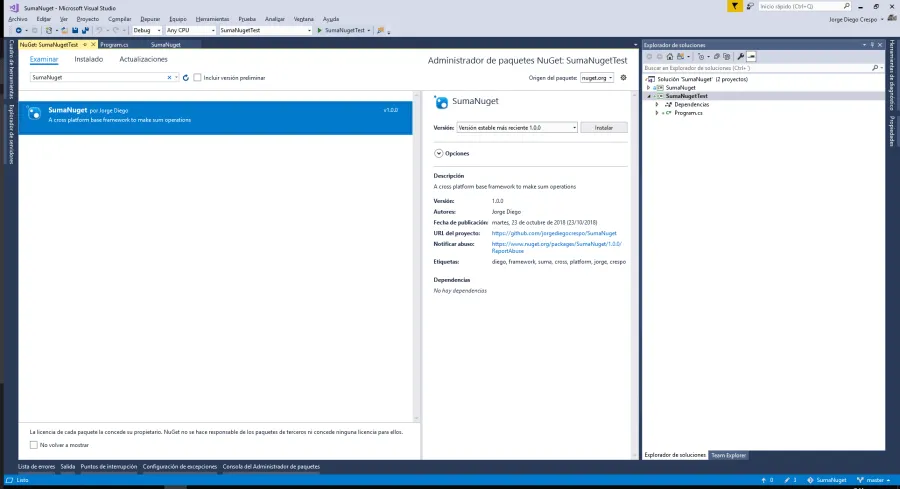Open the Compilar menu

(119, 19)
